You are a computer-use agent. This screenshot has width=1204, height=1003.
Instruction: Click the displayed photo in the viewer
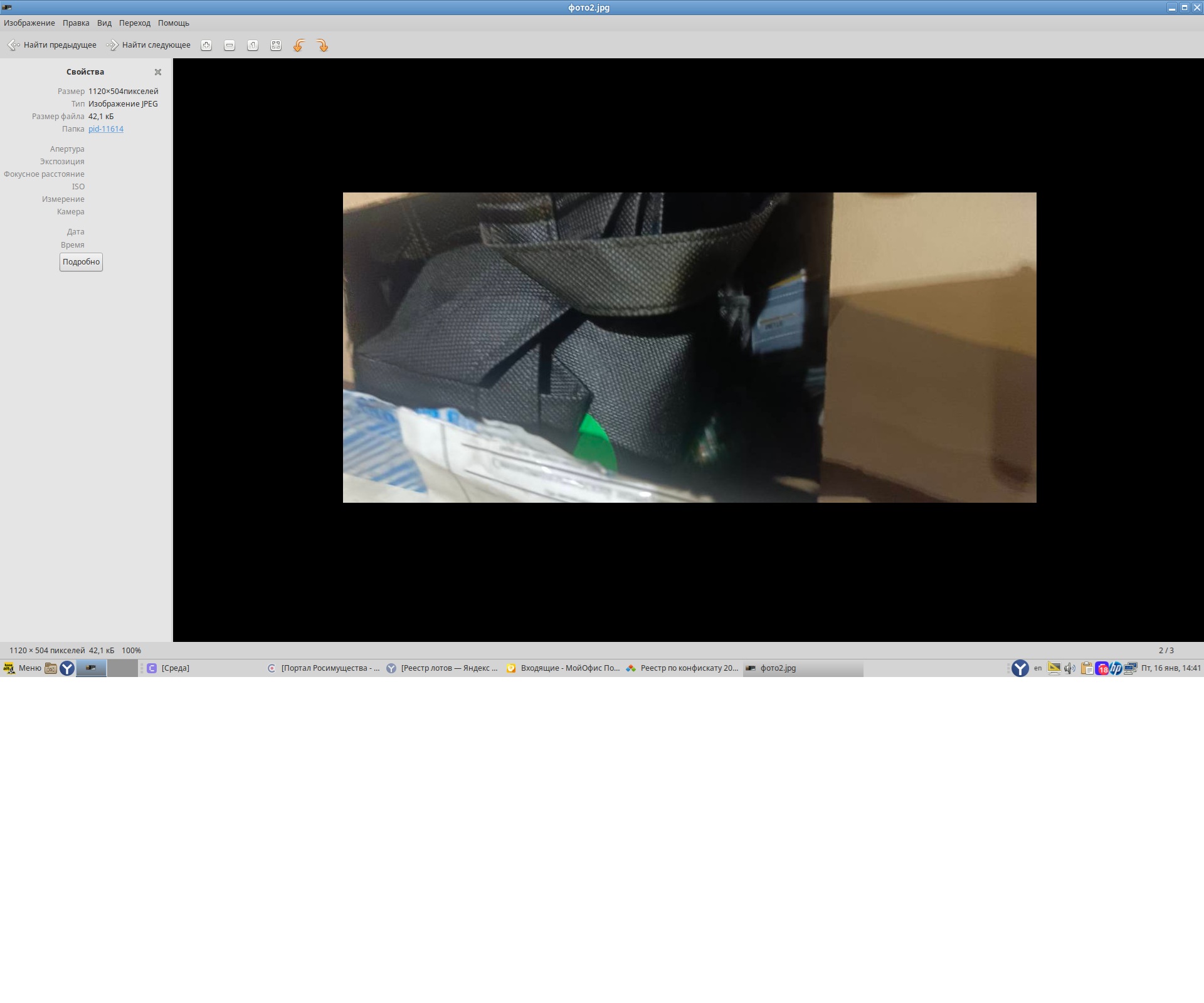point(689,347)
